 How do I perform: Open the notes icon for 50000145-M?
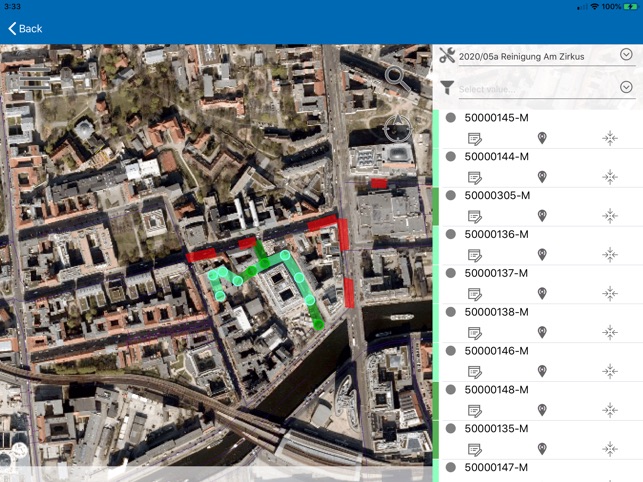[x=474, y=139]
